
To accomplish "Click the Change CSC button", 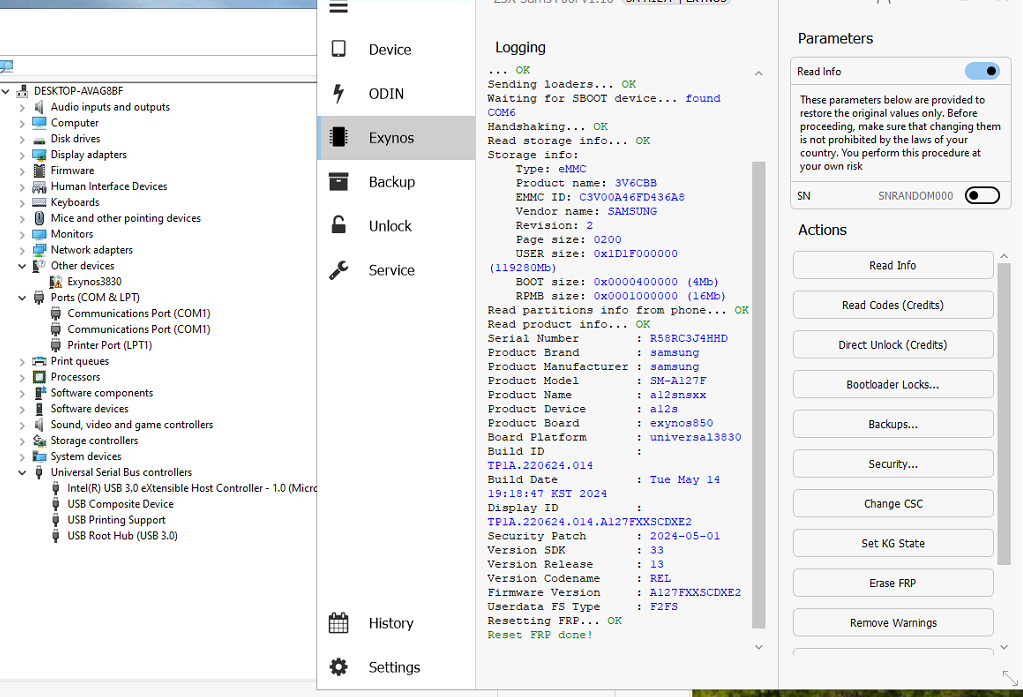I will click(x=893, y=504).
